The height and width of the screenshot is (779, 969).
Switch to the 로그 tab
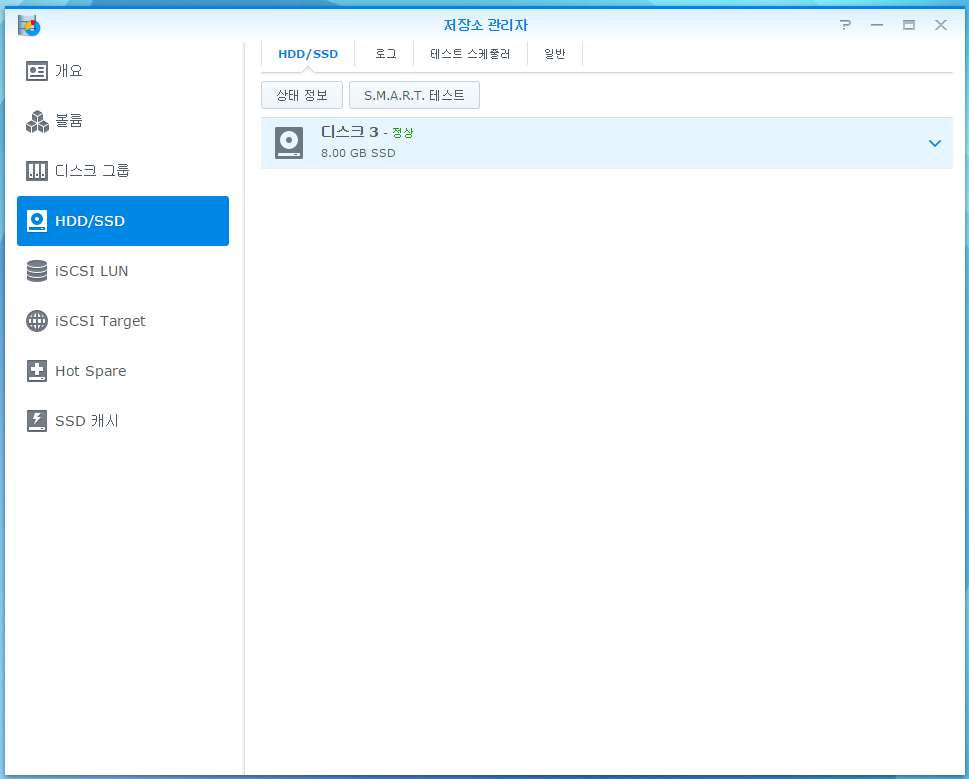click(x=385, y=54)
